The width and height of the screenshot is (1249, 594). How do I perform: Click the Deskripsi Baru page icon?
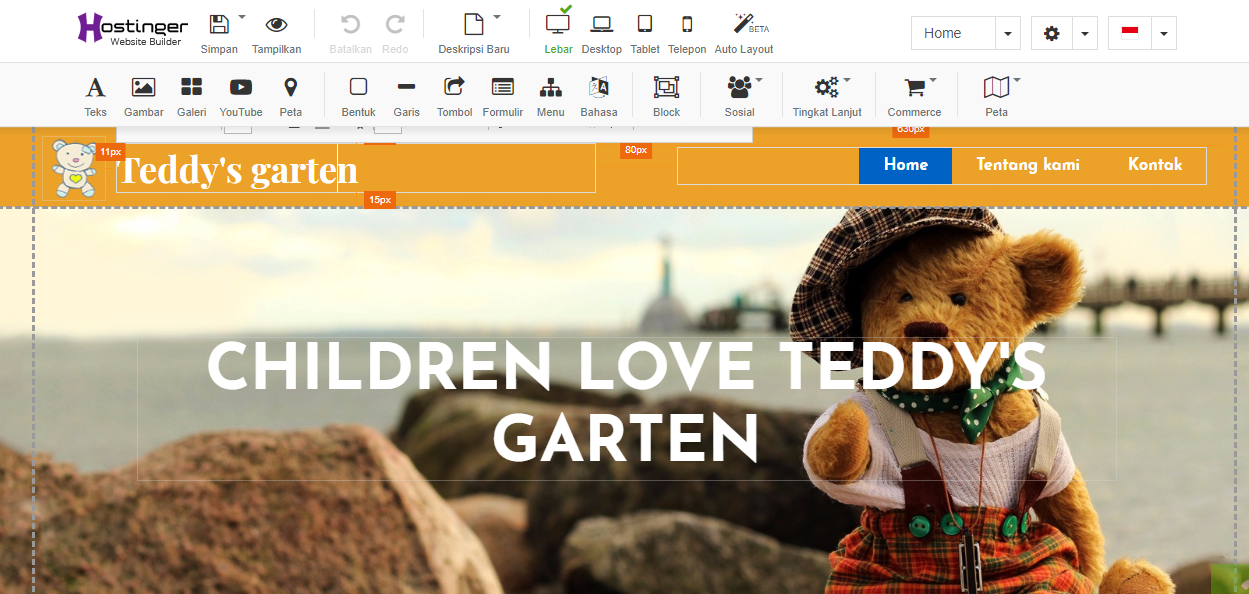pos(474,25)
